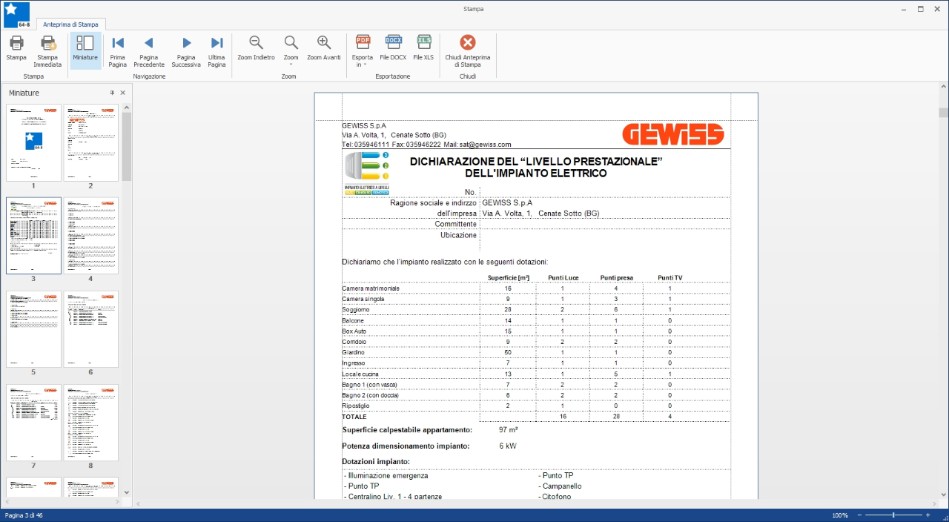Viewport: 949px width, 522px height.
Task: Click the impianto elettrico level badge image
Action: click(367, 173)
